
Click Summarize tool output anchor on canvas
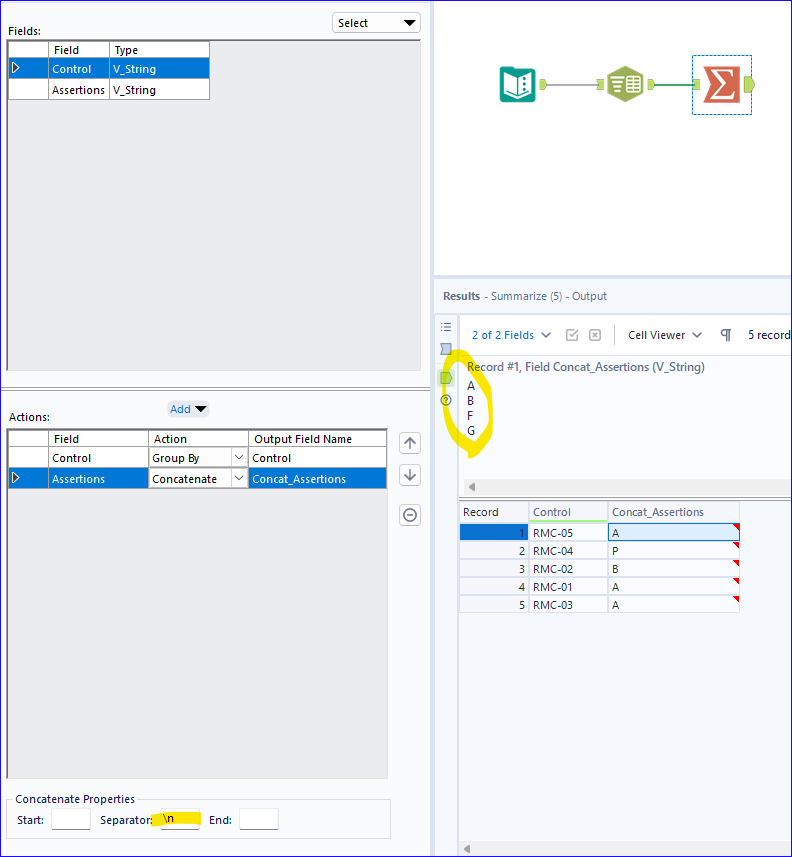click(x=749, y=84)
